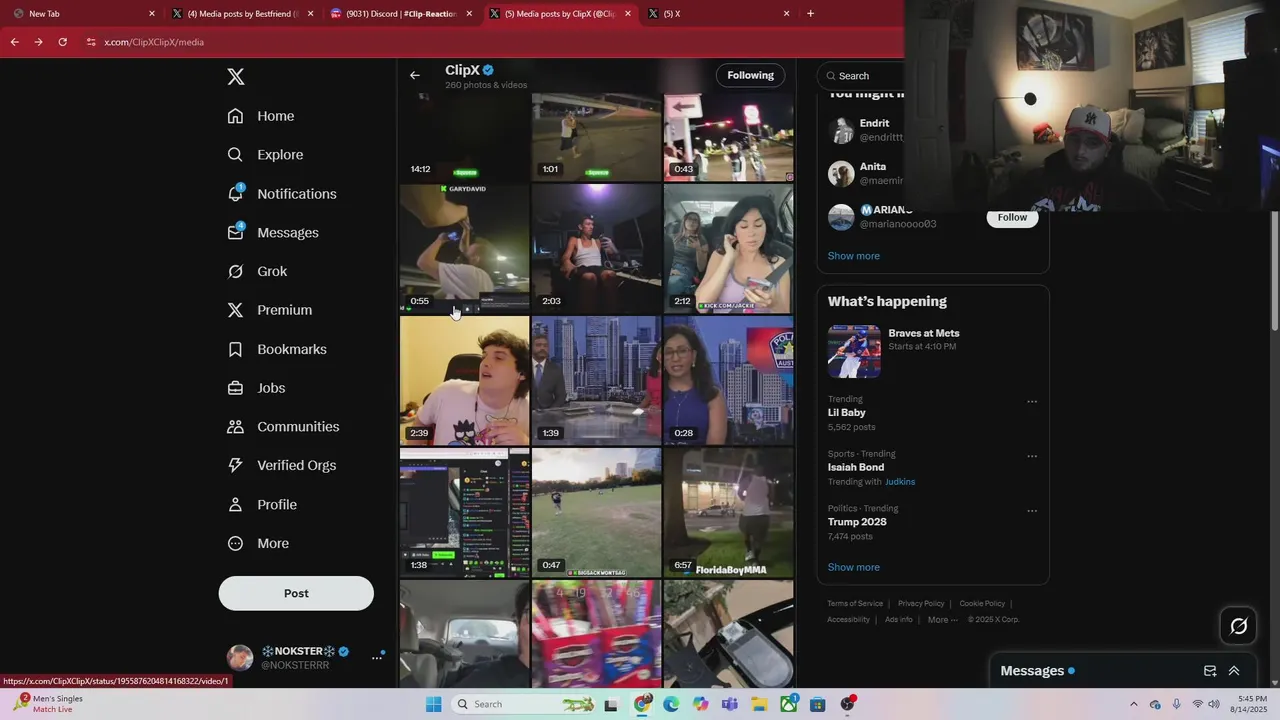Click the Windows Start button
Screen dimensions: 1280x720
tap(433, 704)
